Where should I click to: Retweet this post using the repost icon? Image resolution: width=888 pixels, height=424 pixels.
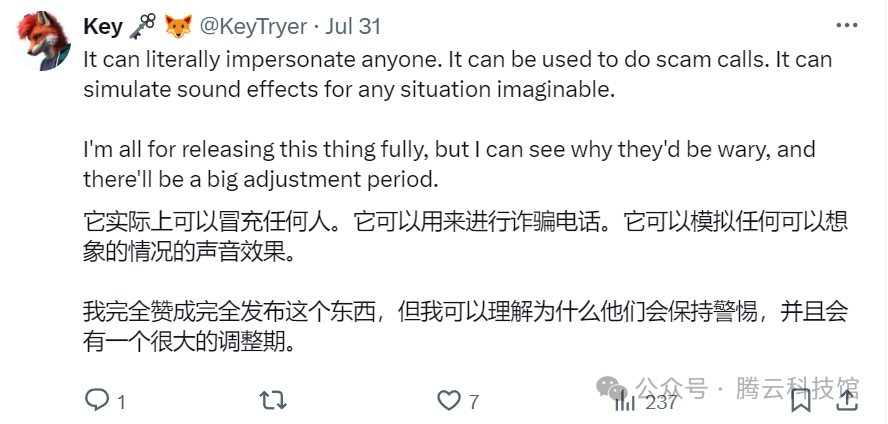(x=272, y=401)
